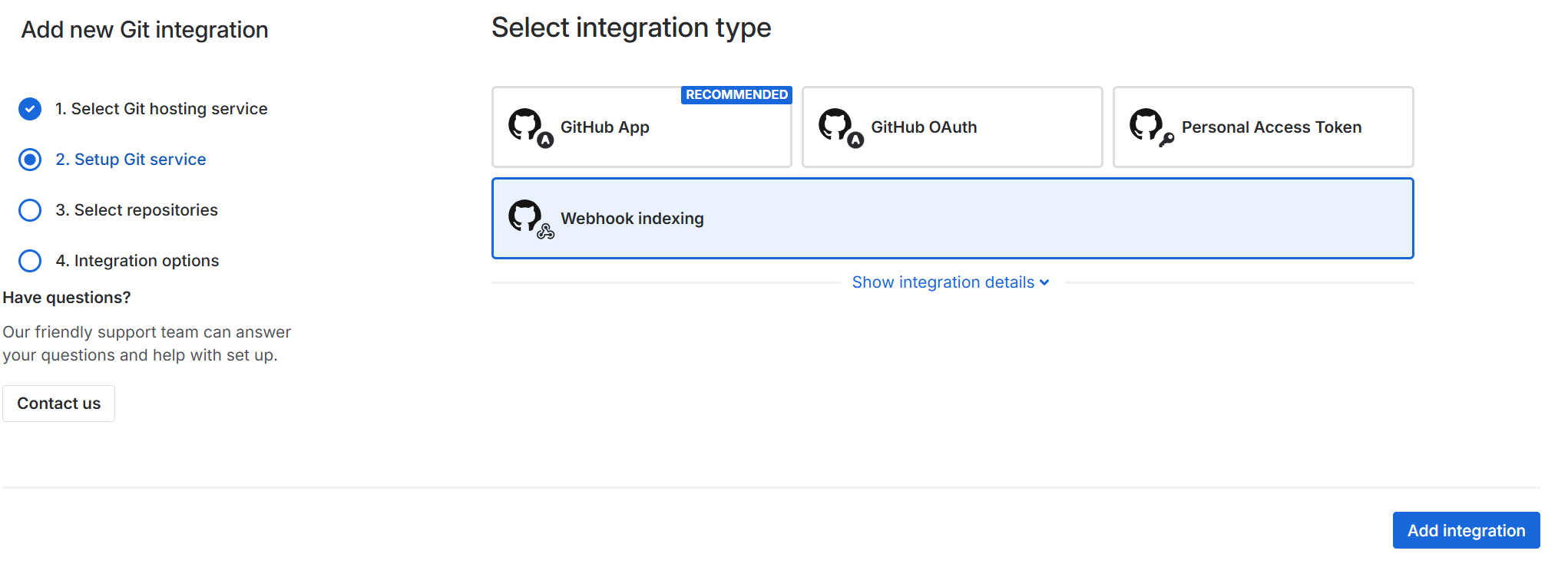Open the Setup Git service step
Image resolution: width=1568 pixels, height=567 pixels.
coord(131,160)
